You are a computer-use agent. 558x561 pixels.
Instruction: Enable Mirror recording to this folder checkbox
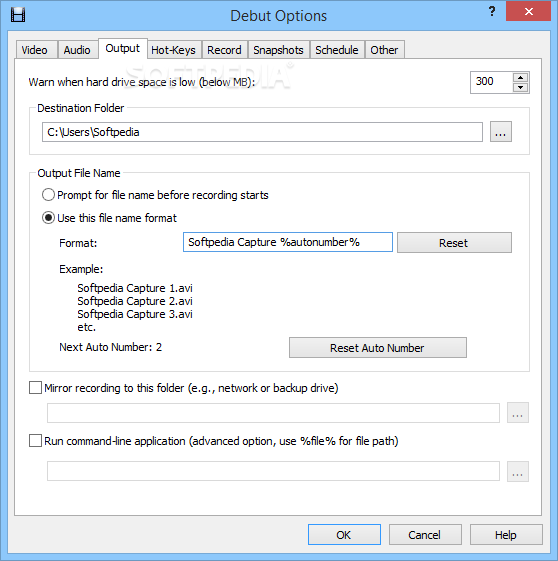coord(35,388)
